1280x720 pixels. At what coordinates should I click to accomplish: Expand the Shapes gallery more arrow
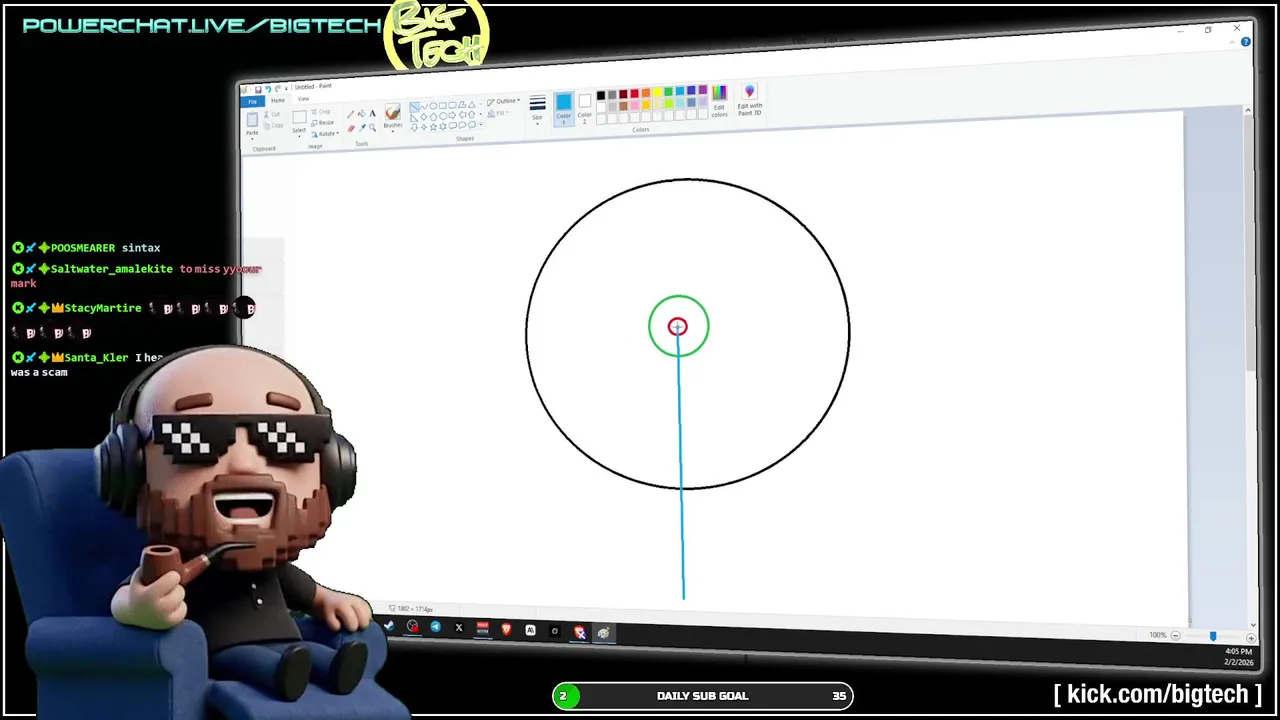pos(481,124)
